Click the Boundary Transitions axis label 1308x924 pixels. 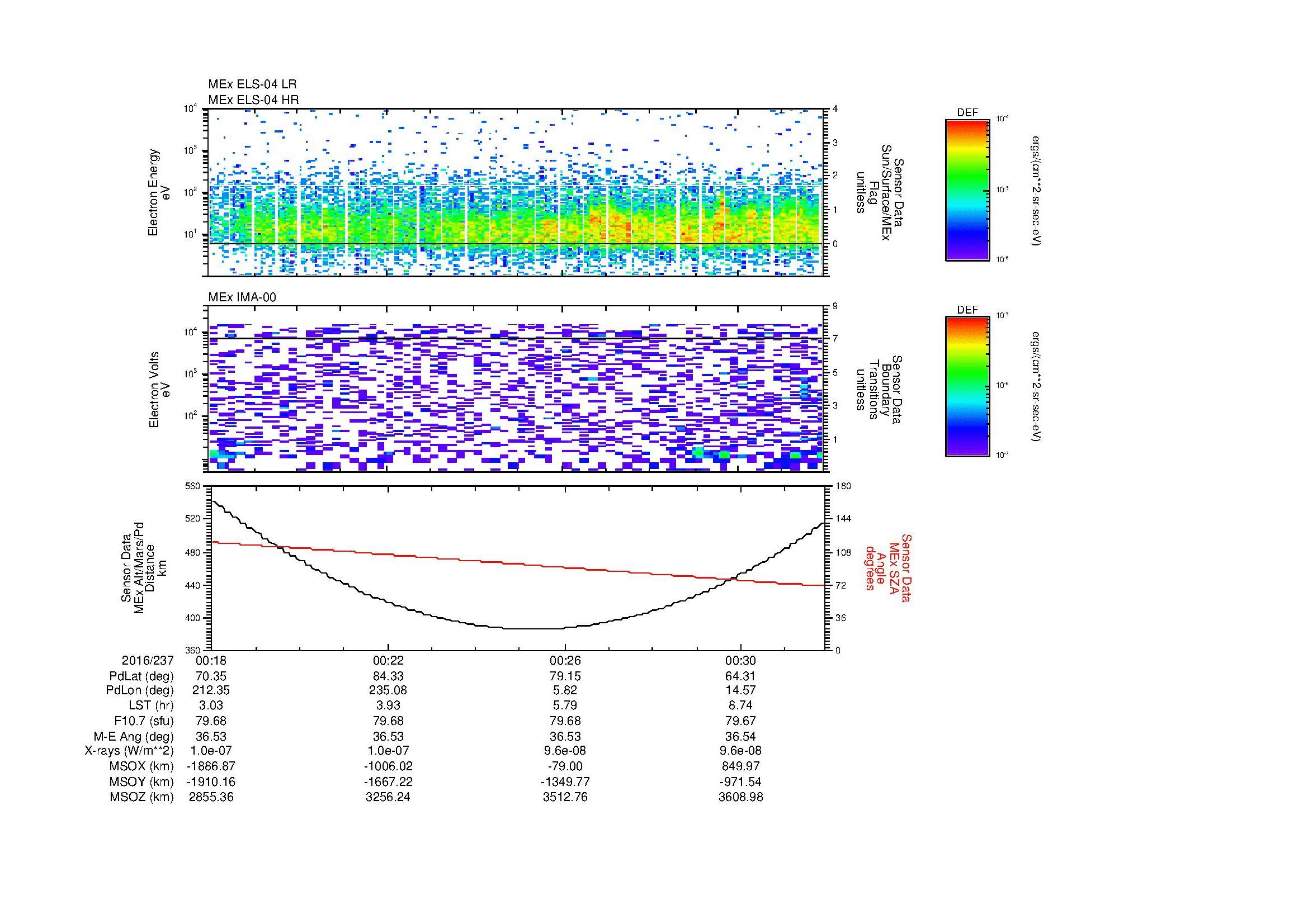879,390
